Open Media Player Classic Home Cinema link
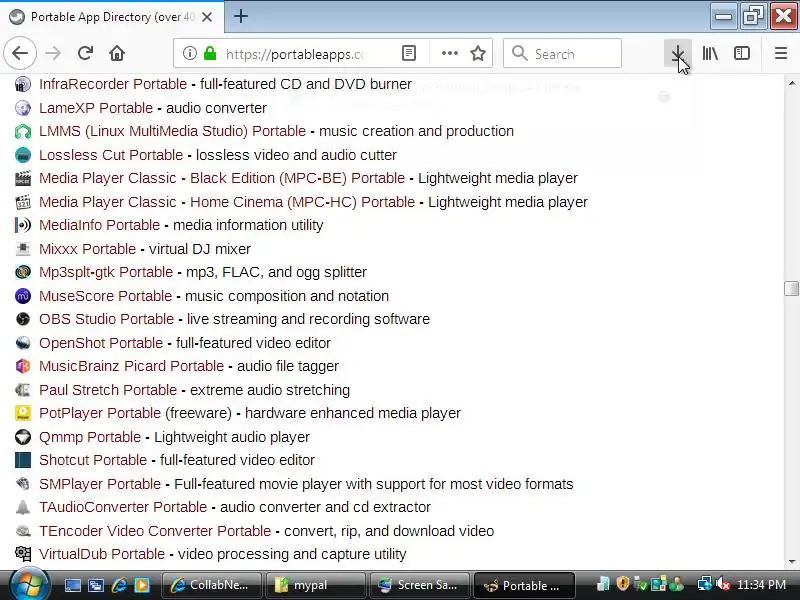This screenshot has height=600, width=800. (x=227, y=202)
